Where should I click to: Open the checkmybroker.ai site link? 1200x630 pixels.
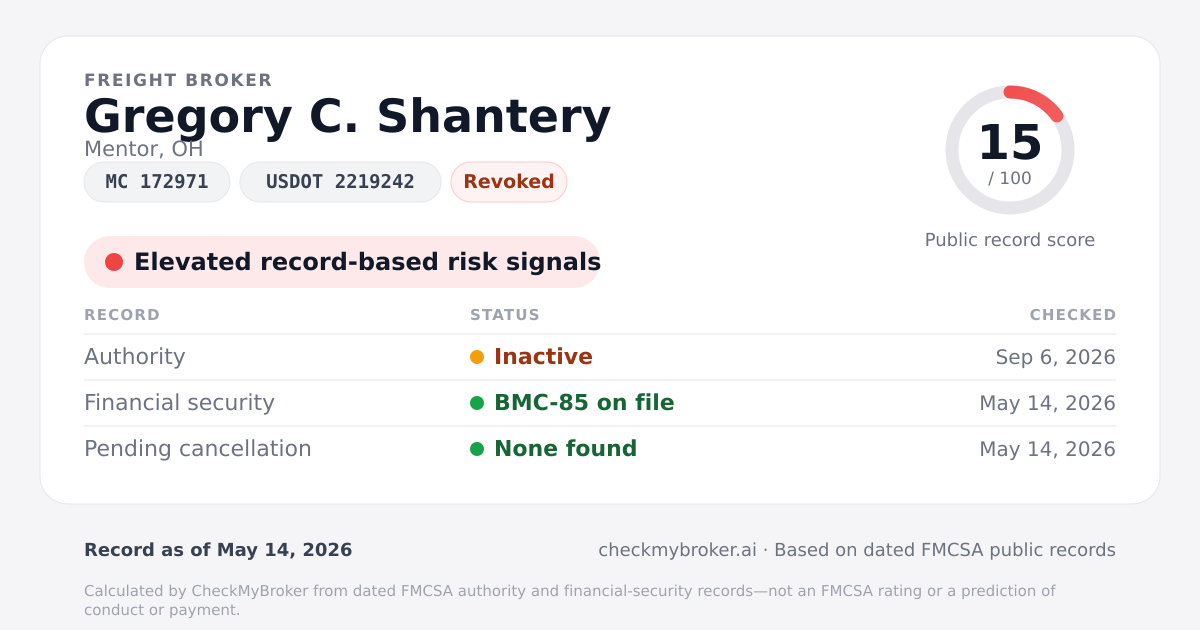677,550
